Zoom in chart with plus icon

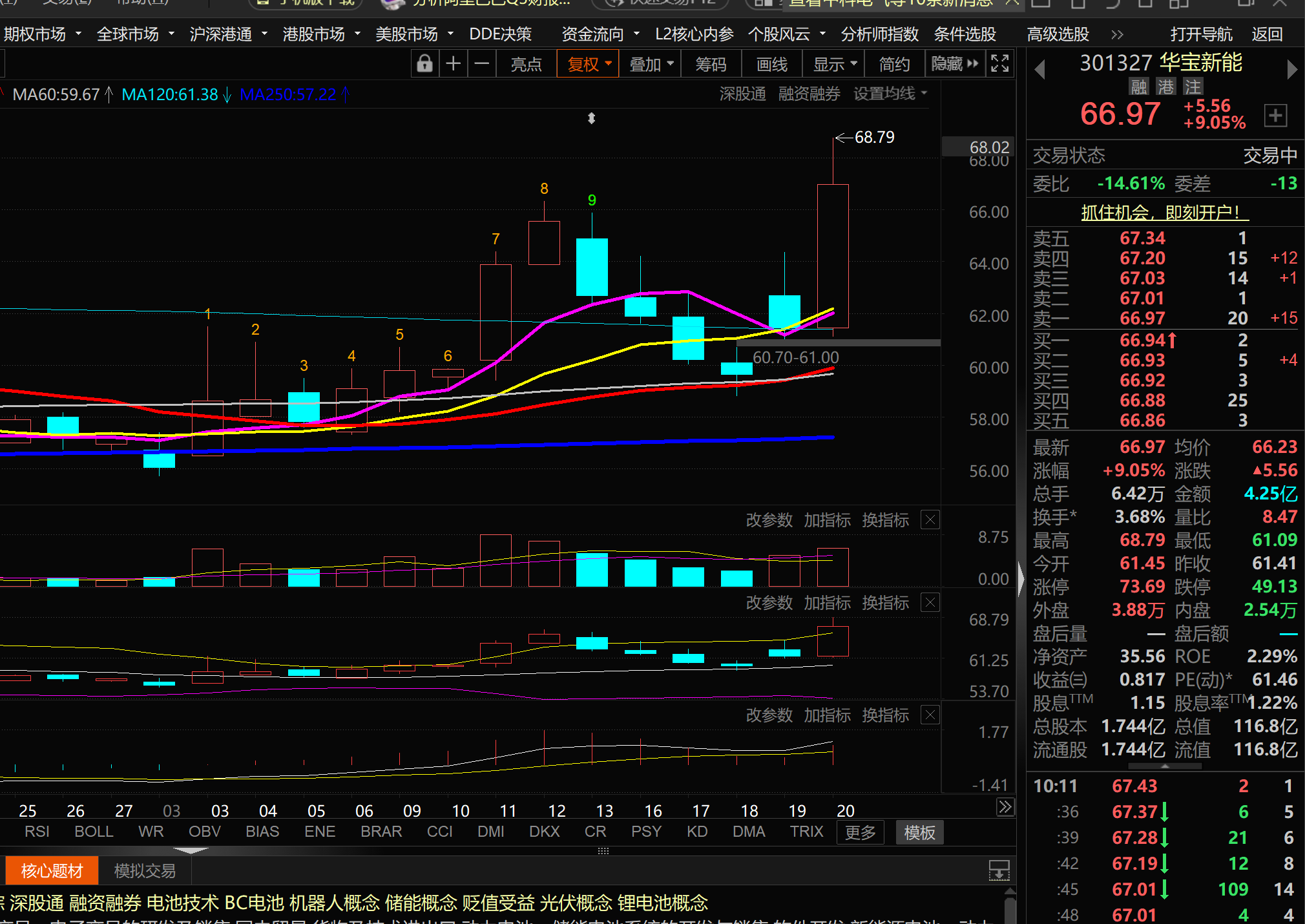[454, 64]
